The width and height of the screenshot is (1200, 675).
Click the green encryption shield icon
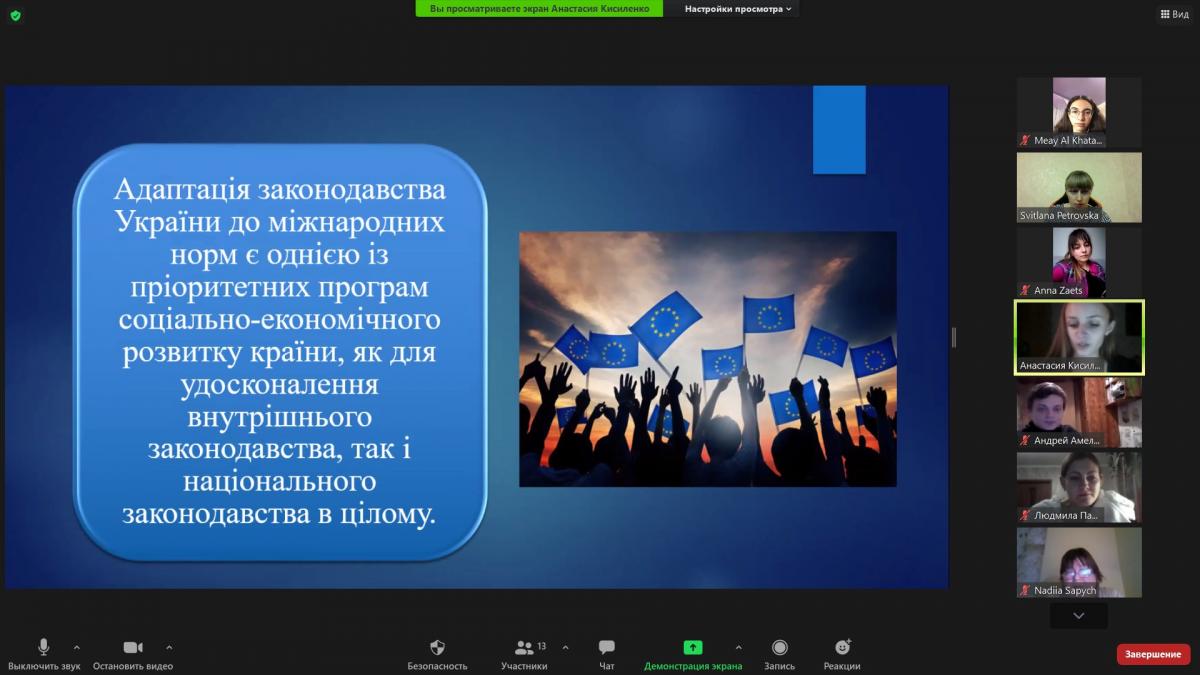point(15,15)
